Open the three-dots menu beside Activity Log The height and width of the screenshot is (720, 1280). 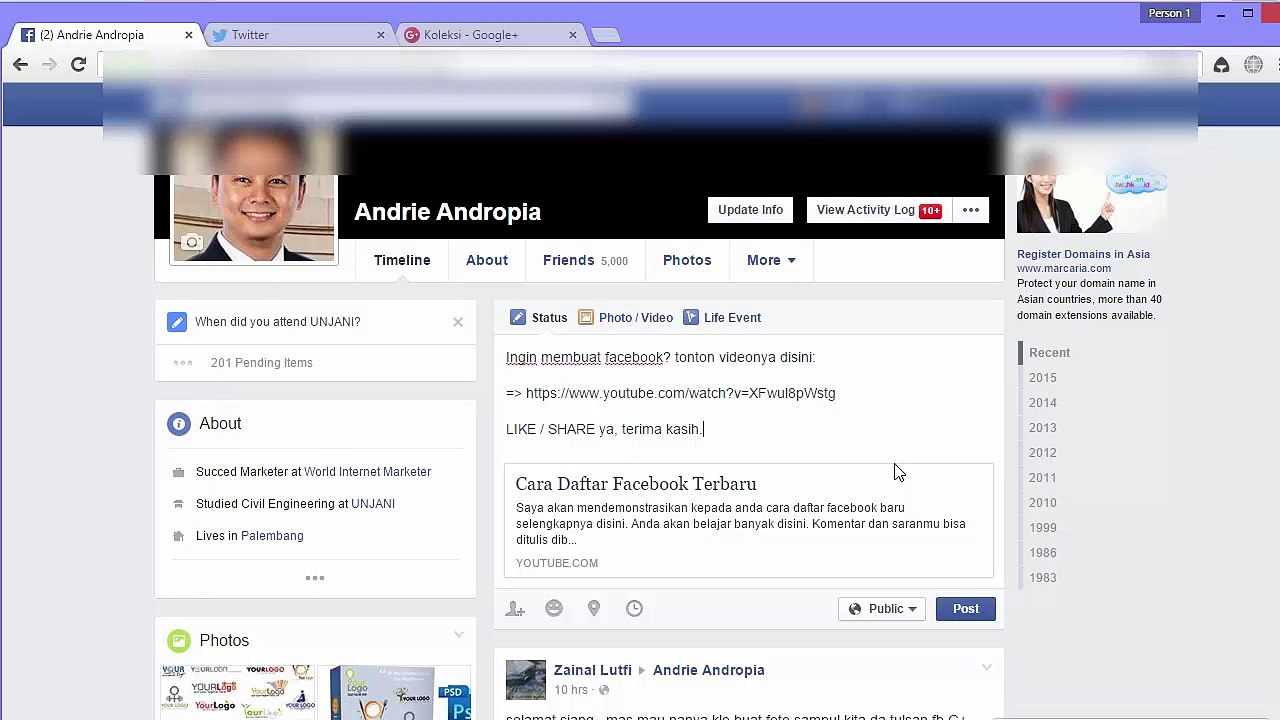tap(971, 210)
